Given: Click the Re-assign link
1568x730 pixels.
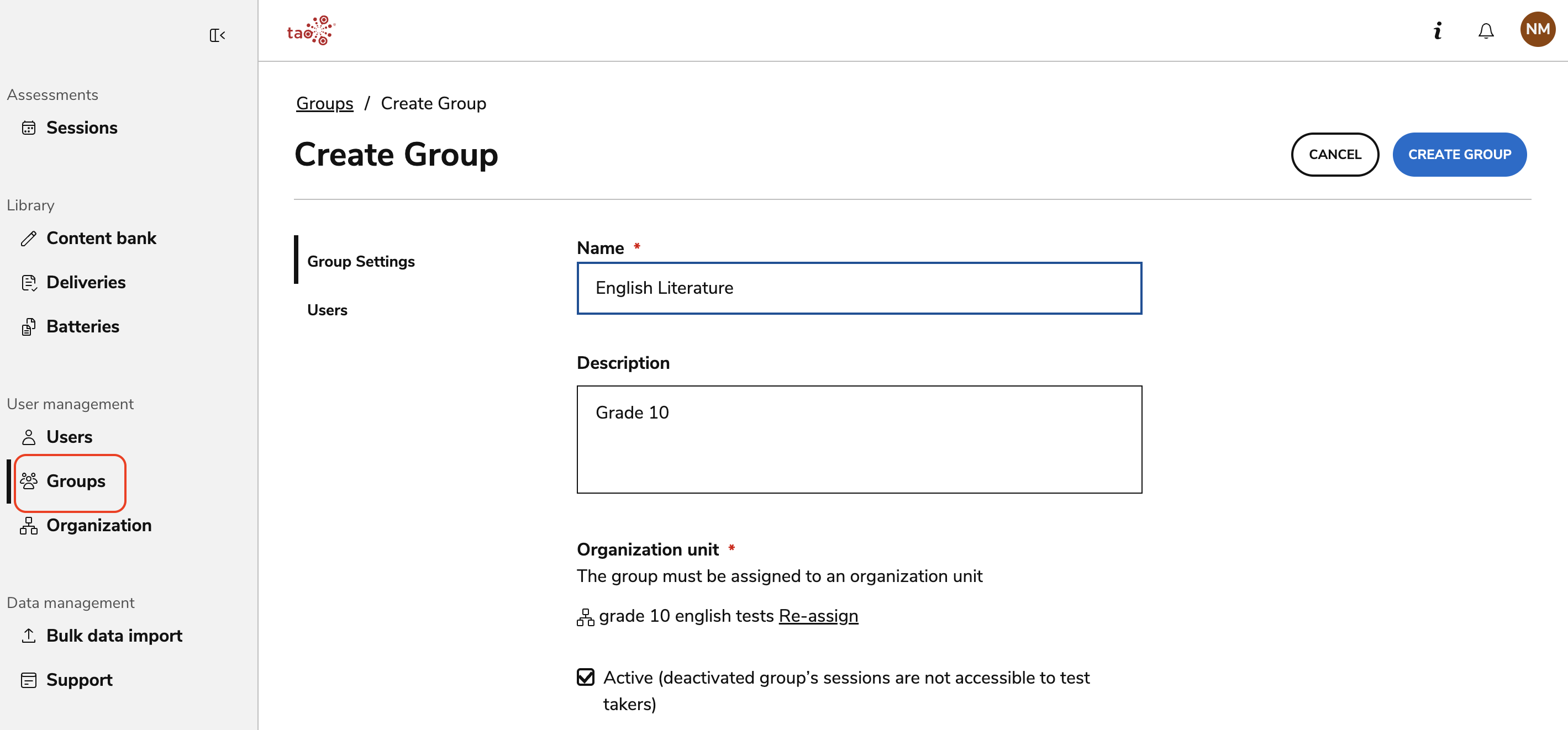Looking at the screenshot, I should pos(818,616).
